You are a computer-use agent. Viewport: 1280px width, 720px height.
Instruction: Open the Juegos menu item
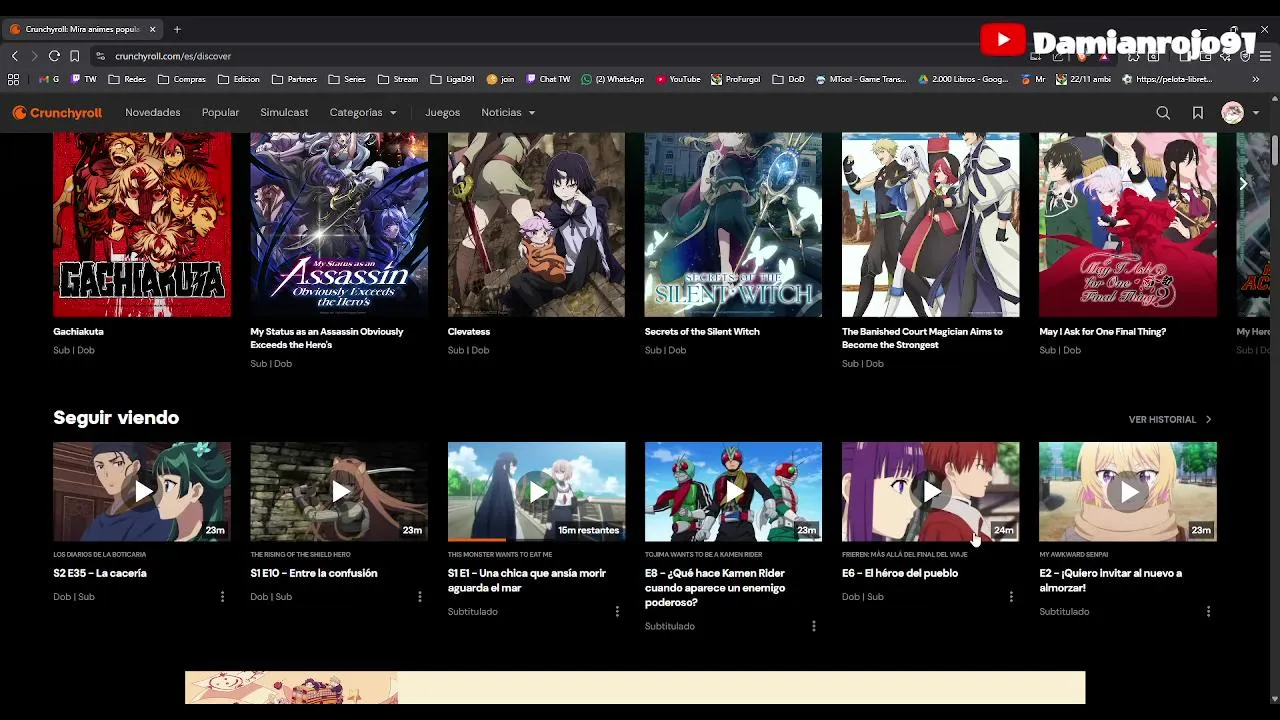tap(442, 113)
